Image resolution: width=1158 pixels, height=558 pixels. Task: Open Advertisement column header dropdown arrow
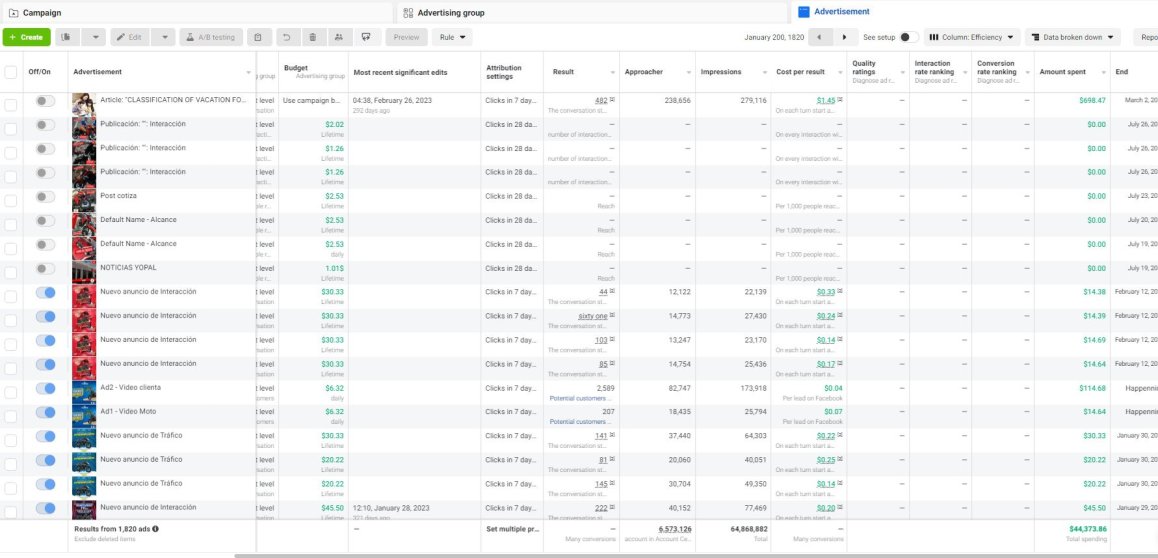pos(248,72)
